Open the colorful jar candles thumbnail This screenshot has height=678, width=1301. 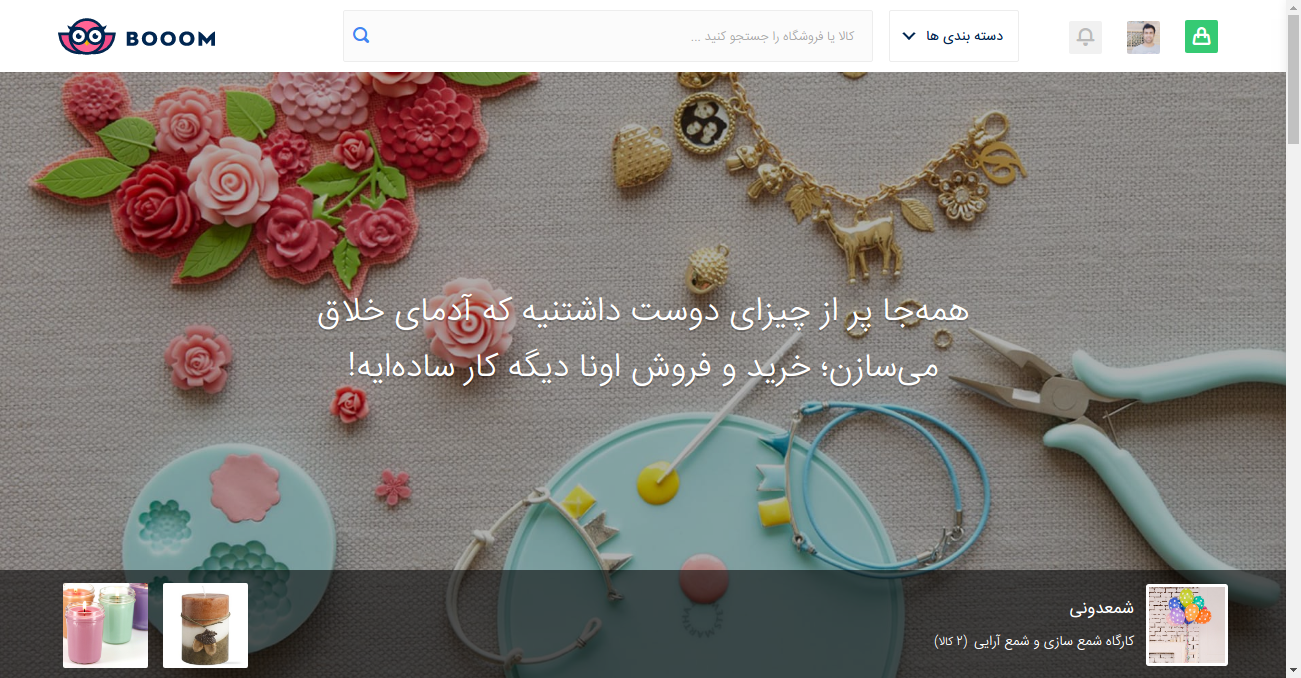105,626
